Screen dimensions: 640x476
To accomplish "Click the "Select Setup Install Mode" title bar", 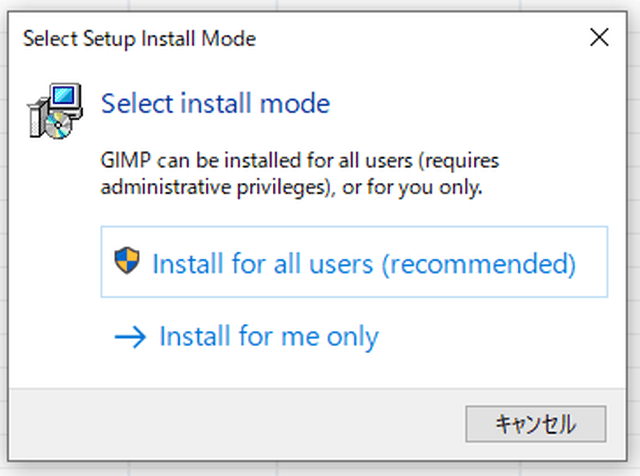I will coord(139,39).
